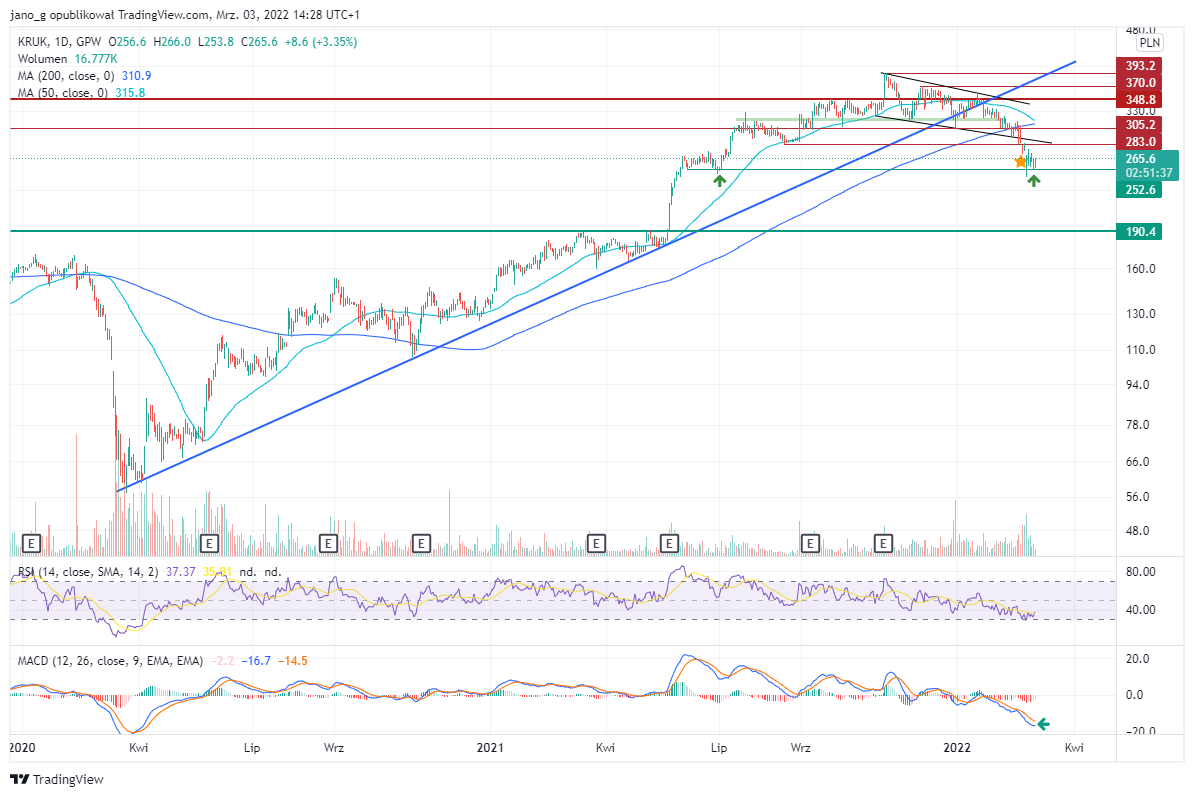Image resolution: width=1194 pixels, height=797 pixels.
Task: Select the MA 50 indicator legend
Action: [x=81, y=93]
